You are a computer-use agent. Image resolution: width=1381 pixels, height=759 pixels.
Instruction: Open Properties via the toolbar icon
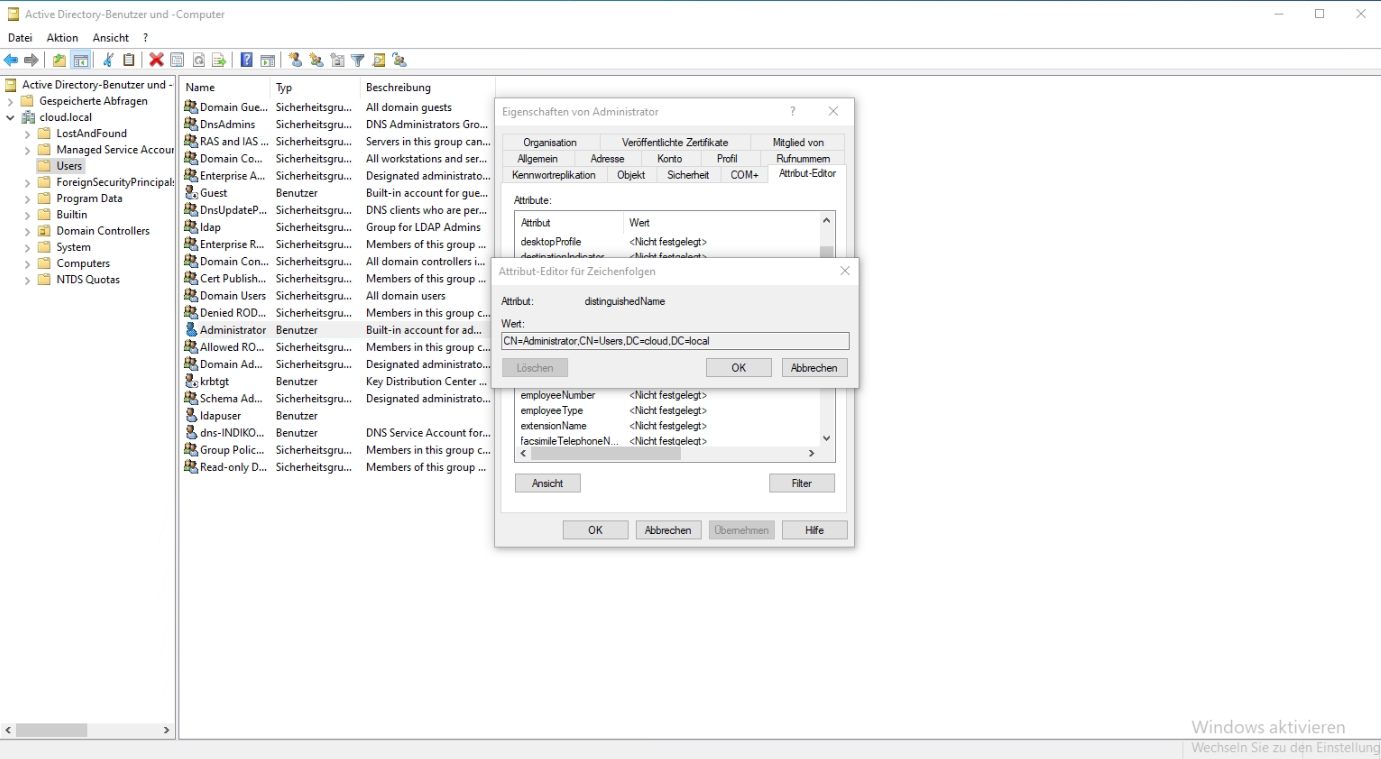(177, 60)
